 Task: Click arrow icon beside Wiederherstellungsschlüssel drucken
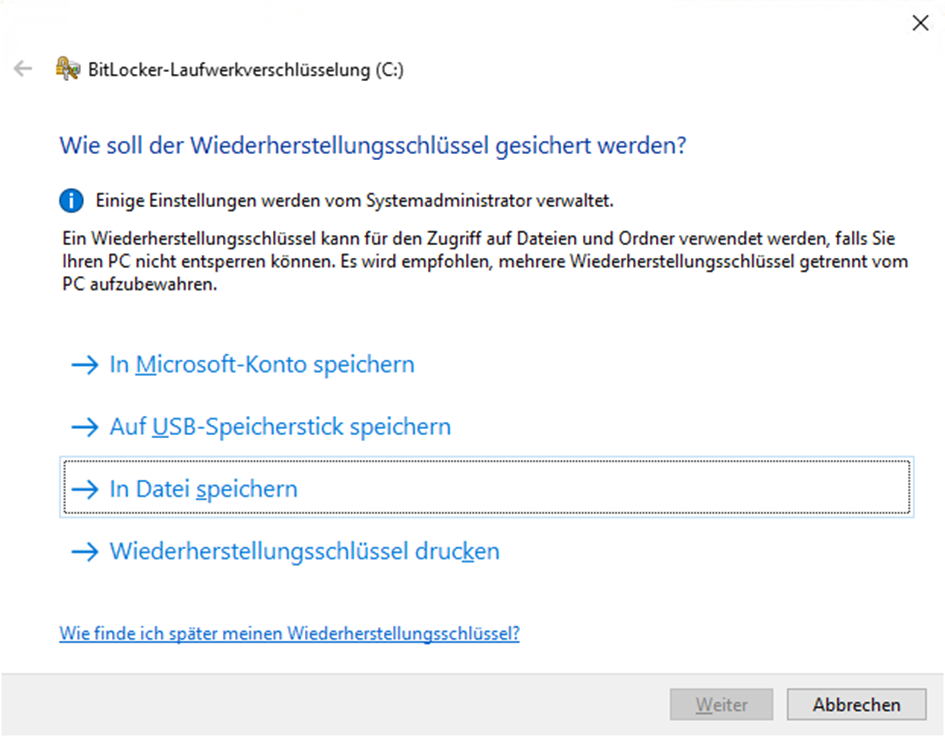click(85, 551)
